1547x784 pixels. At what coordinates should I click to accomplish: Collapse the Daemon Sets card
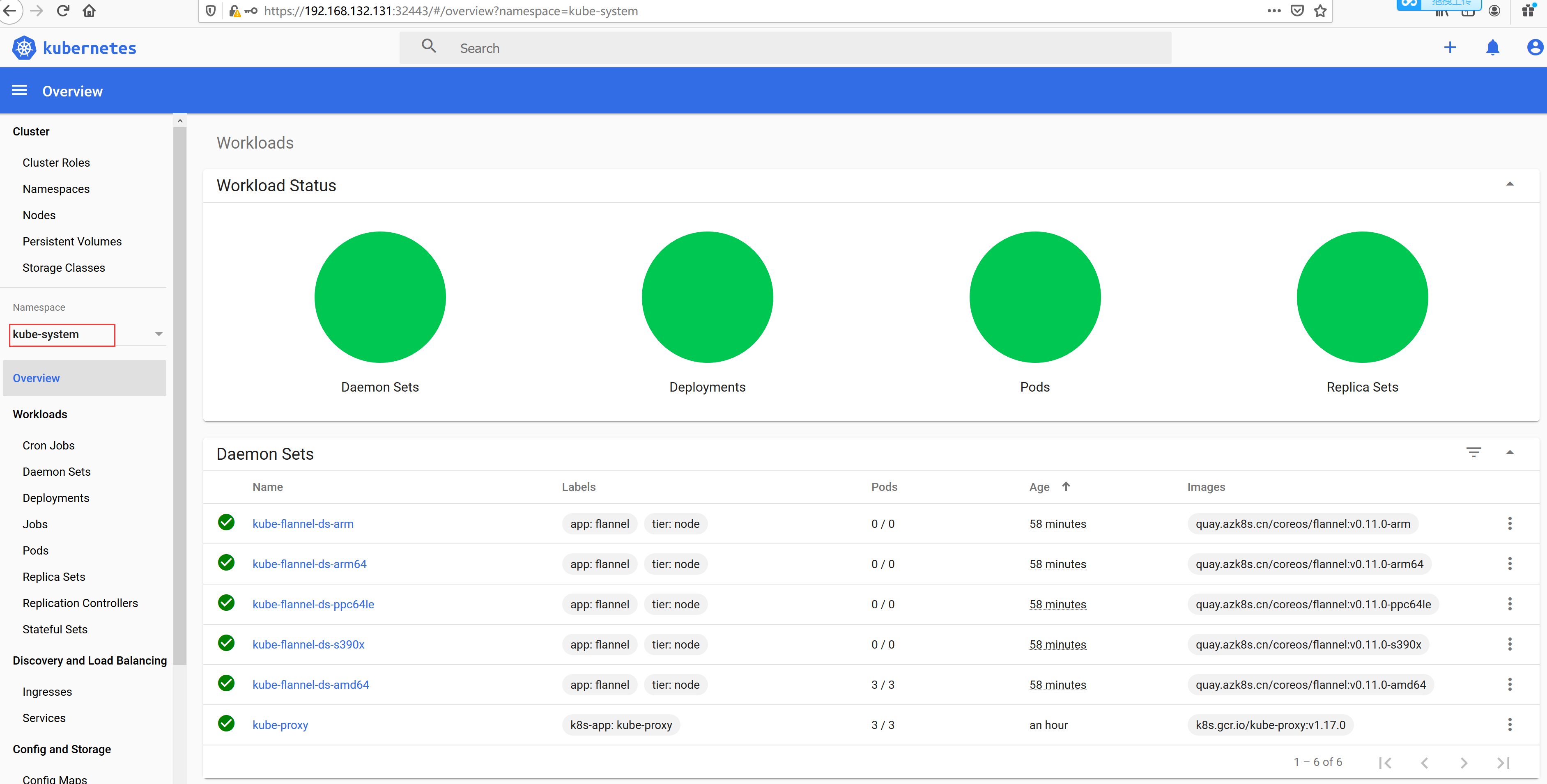[x=1509, y=453]
